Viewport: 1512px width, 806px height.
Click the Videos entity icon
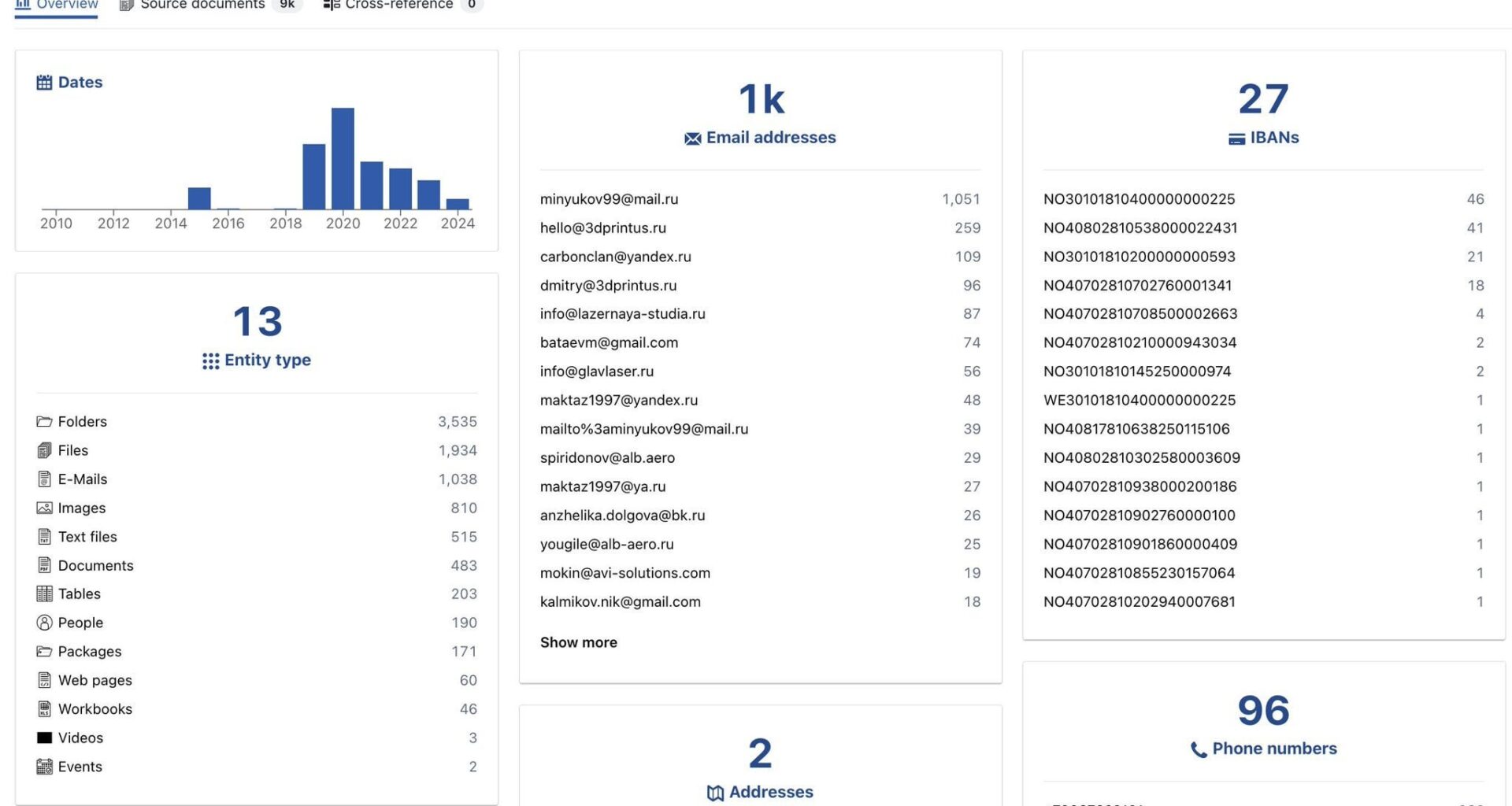click(x=44, y=738)
